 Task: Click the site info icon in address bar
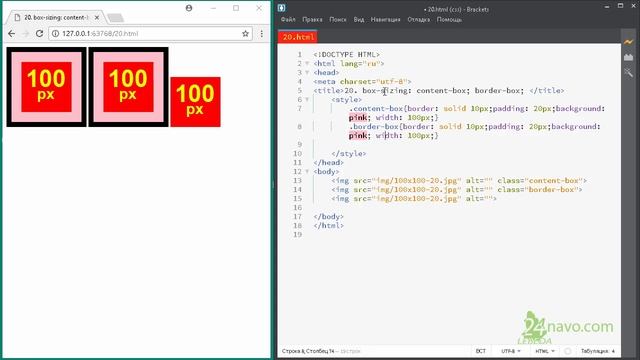(55, 33)
